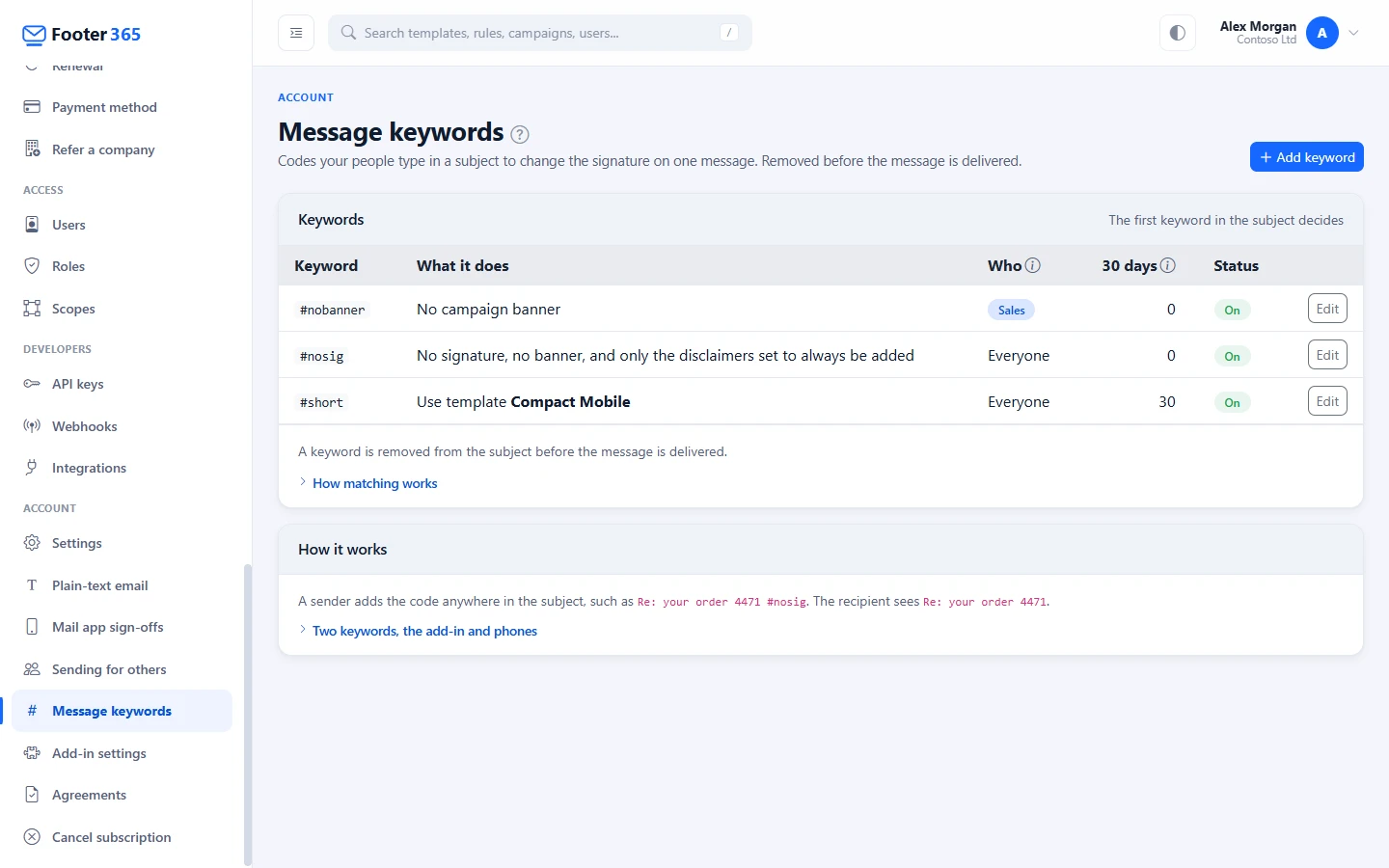Click the Roles shield icon
The height and width of the screenshot is (868, 1389).
[x=32, y=266]
